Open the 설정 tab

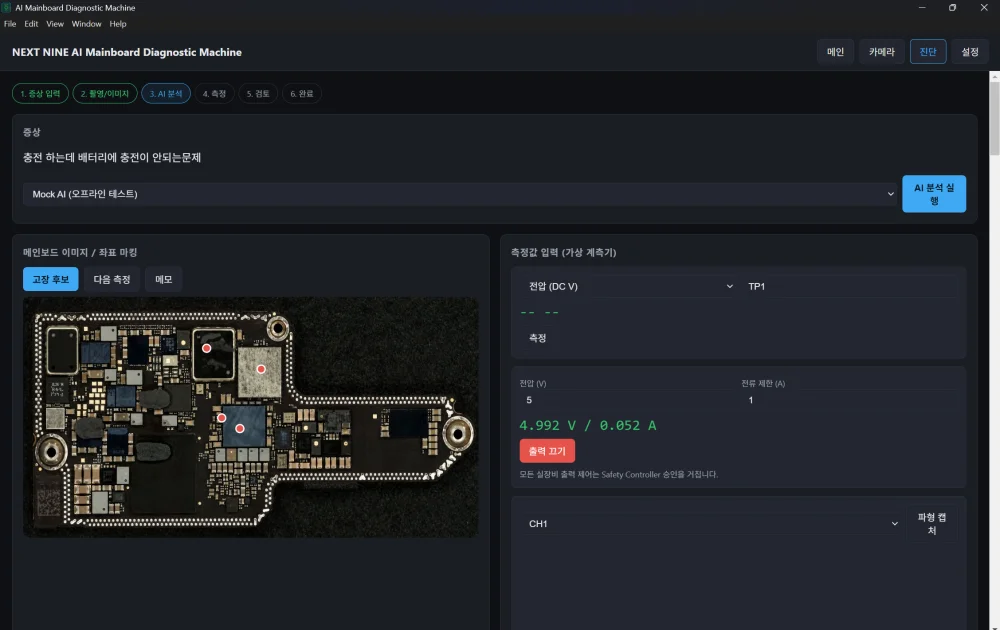[x=970, y=52]
